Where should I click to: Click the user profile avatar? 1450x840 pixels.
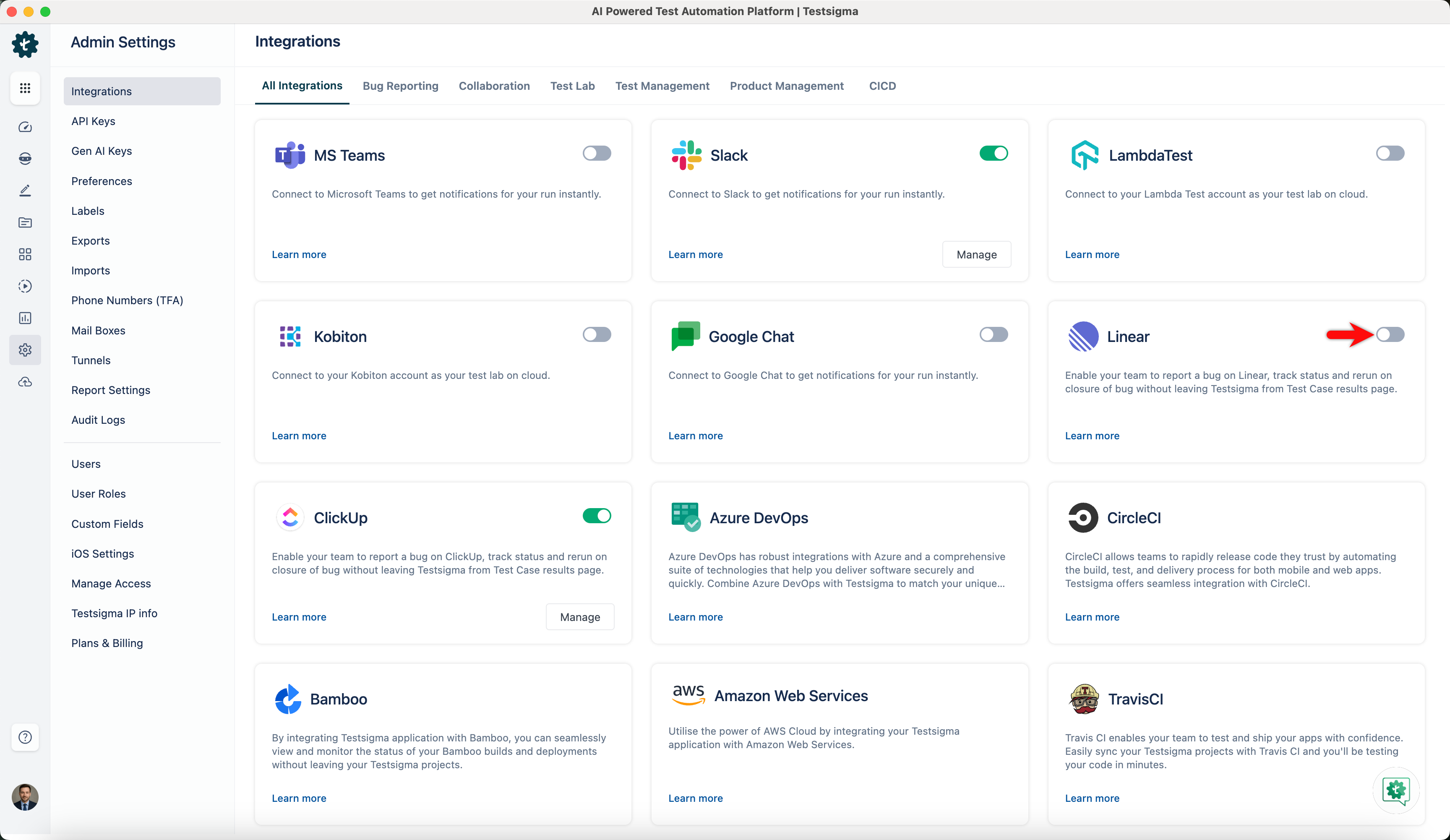coord(25,798)
